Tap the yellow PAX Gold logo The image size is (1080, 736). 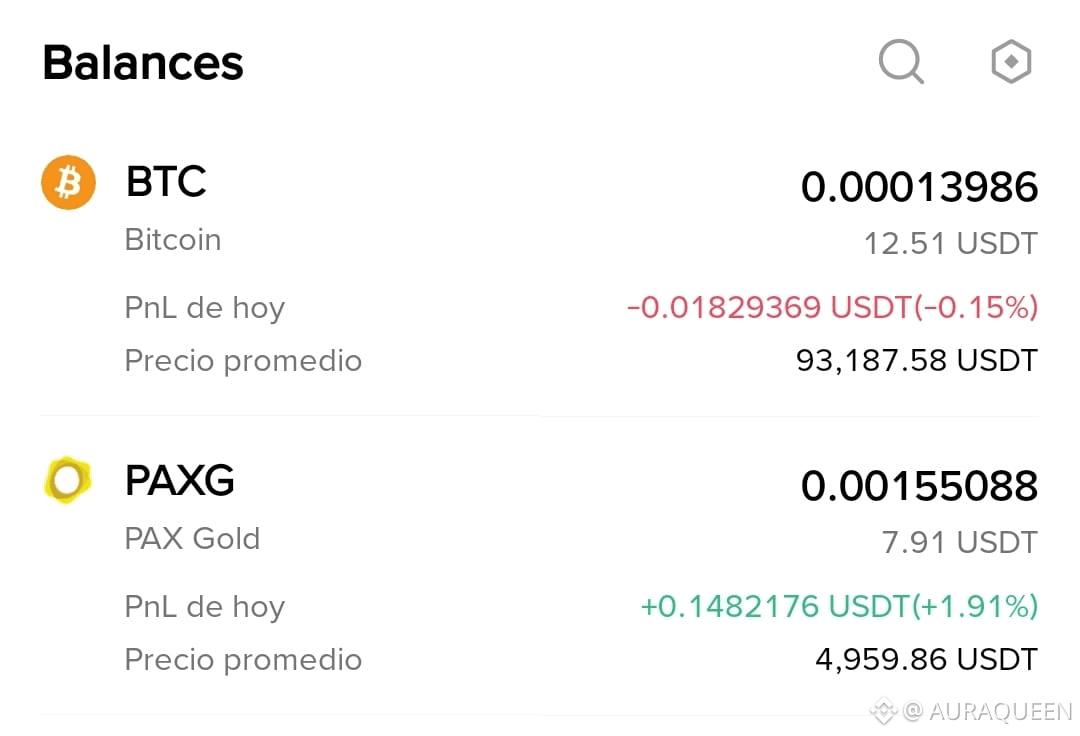pyautogui.click(x=68, y=480)
